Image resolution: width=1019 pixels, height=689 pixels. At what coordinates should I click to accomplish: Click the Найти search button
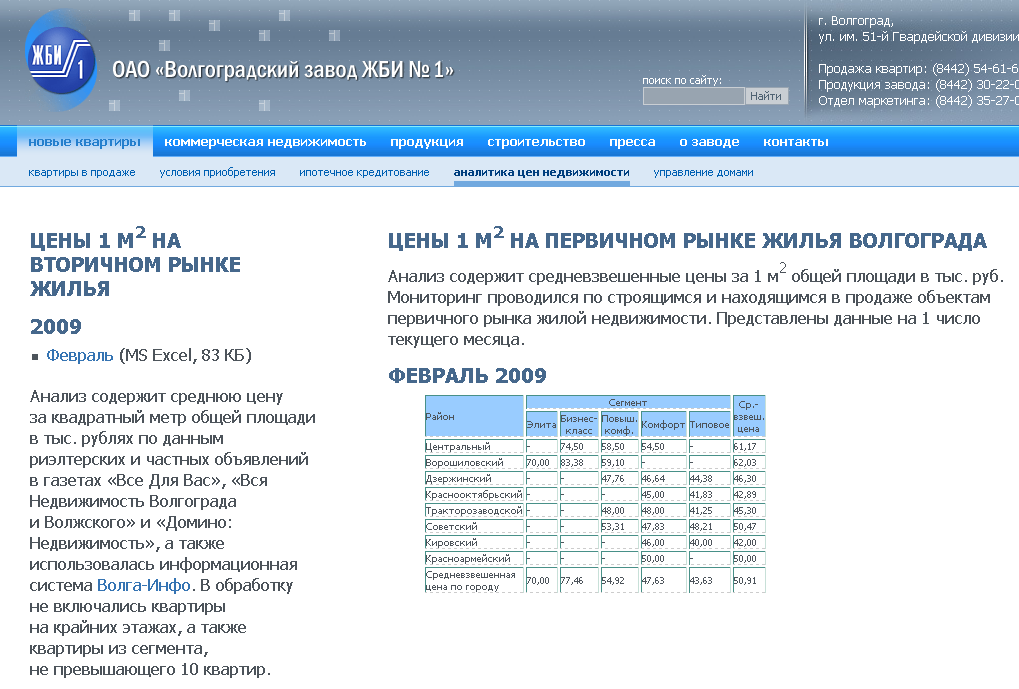pyautogui.click(x=766, y=96)
